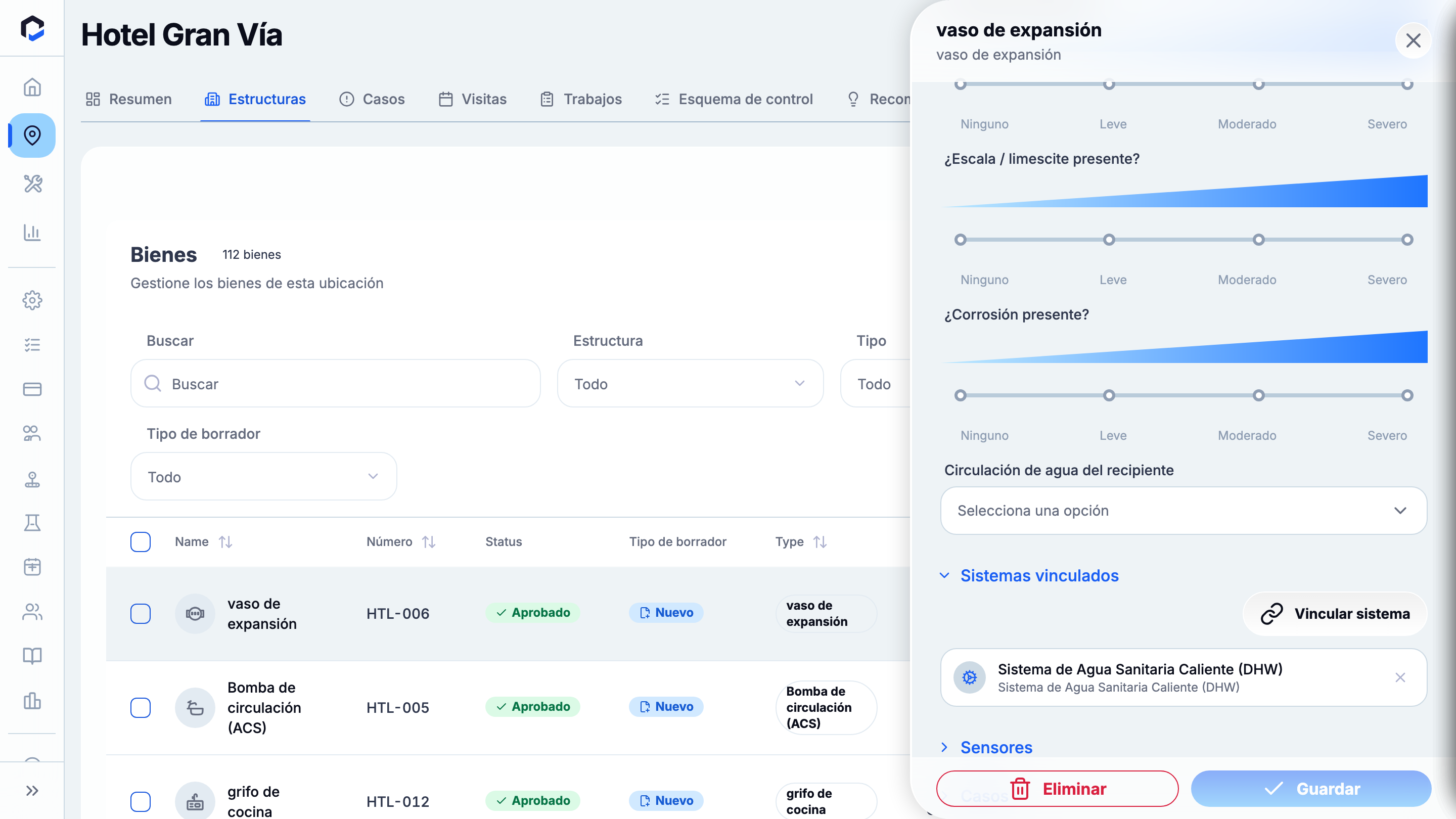
Task: Click the app logo in the sidebar
Action: [x=32, y=28]
